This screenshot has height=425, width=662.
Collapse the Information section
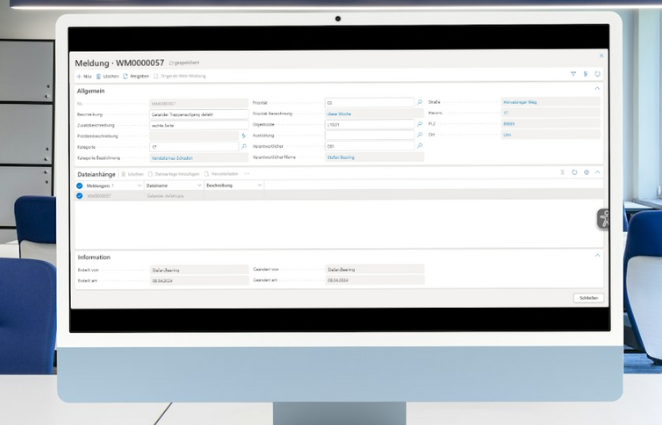pyautogui.click(x=597, y=255)
